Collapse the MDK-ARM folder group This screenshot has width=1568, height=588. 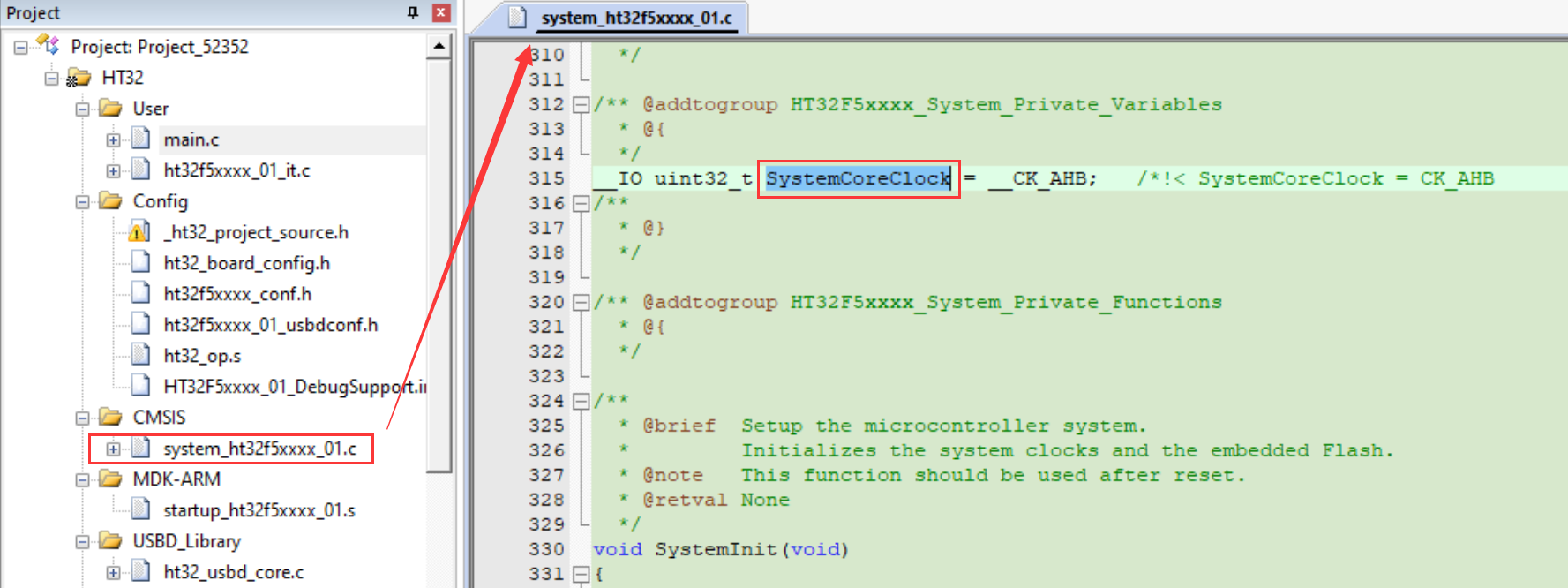click(x=82, y=479)
